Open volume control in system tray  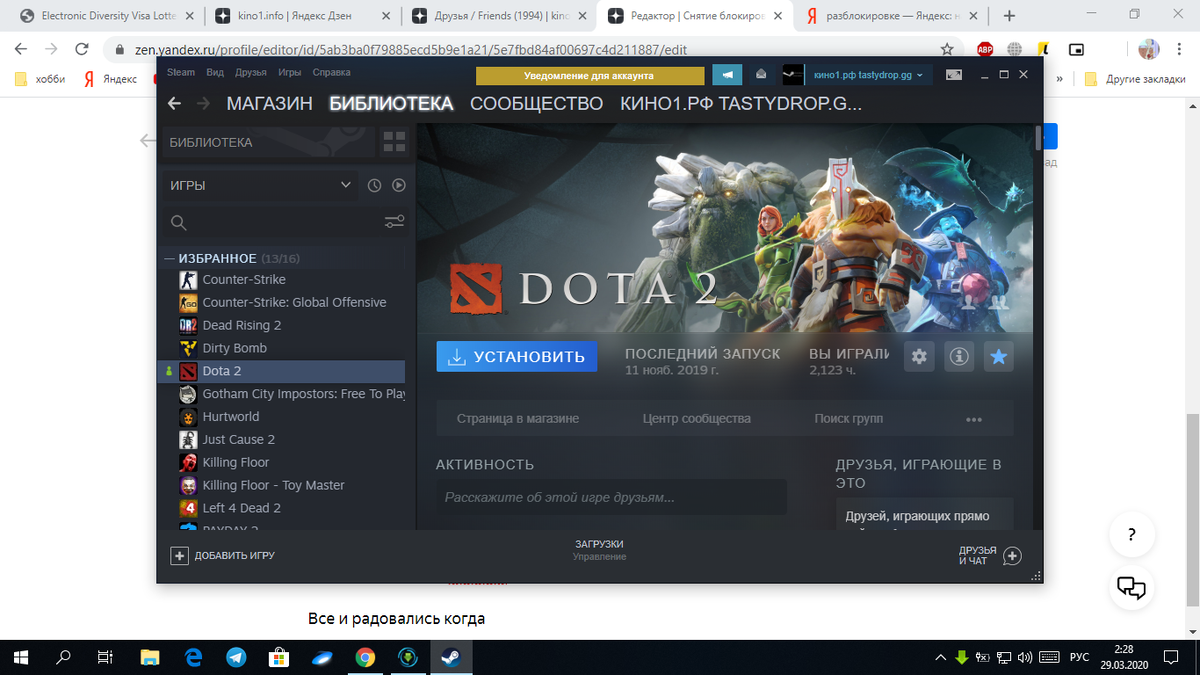[x=1024, y=657]
